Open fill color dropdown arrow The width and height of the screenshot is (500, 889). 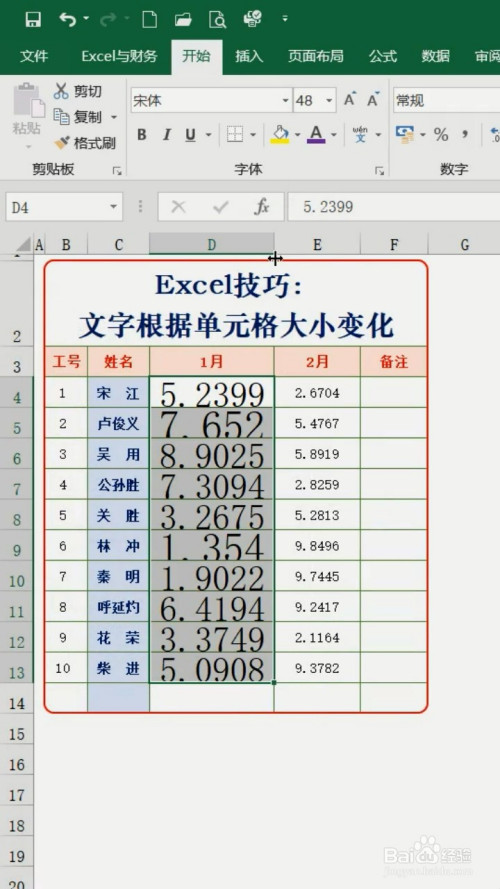click(298, 135)
